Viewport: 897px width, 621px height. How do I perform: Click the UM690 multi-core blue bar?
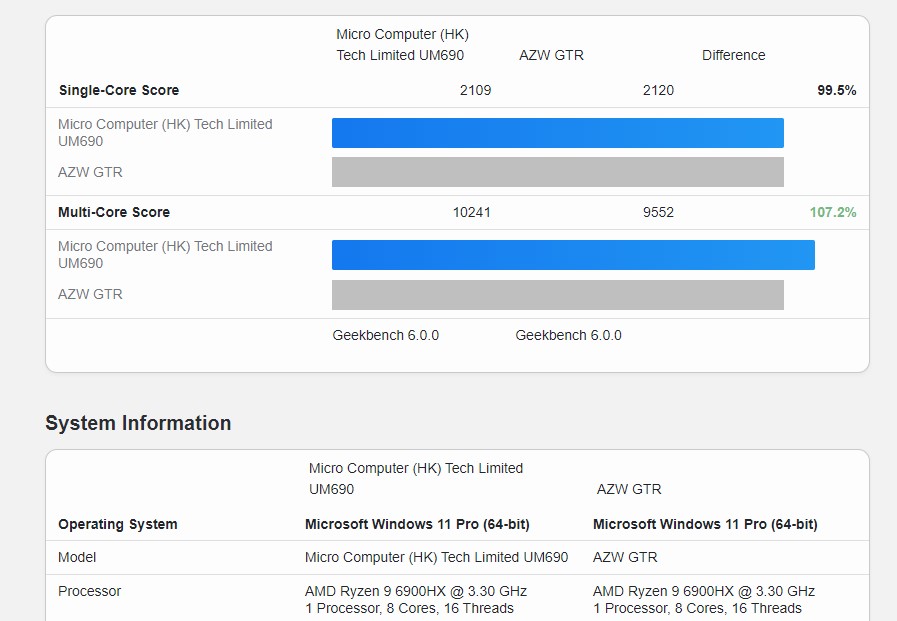pyautogui.click(x=573, y=255)
